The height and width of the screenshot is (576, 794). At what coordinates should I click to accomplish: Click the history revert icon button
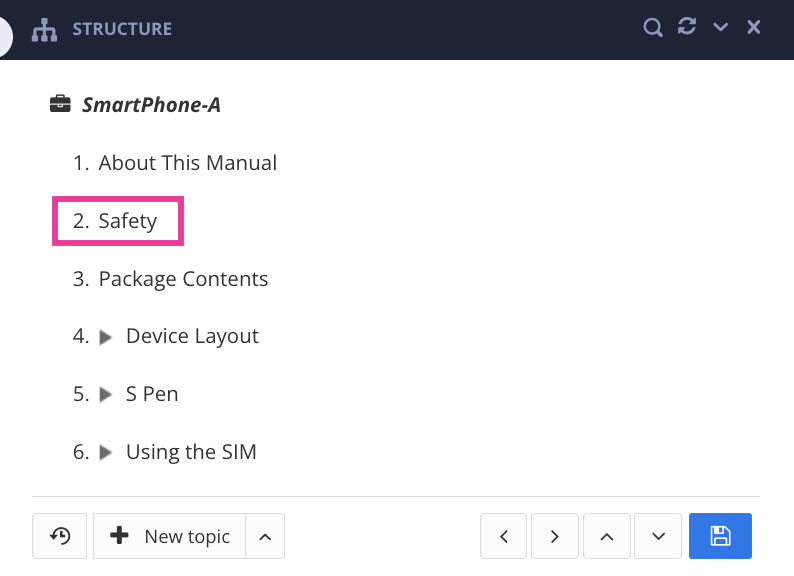(x=60, y=536)
